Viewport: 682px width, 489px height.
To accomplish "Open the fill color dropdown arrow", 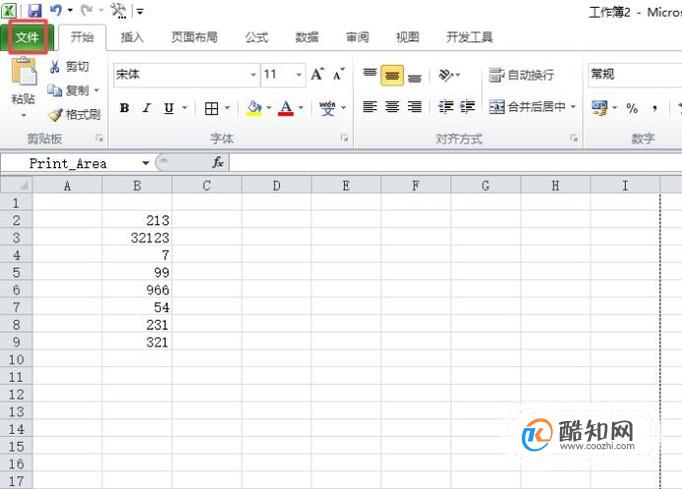I will click(x=268, y=107).
